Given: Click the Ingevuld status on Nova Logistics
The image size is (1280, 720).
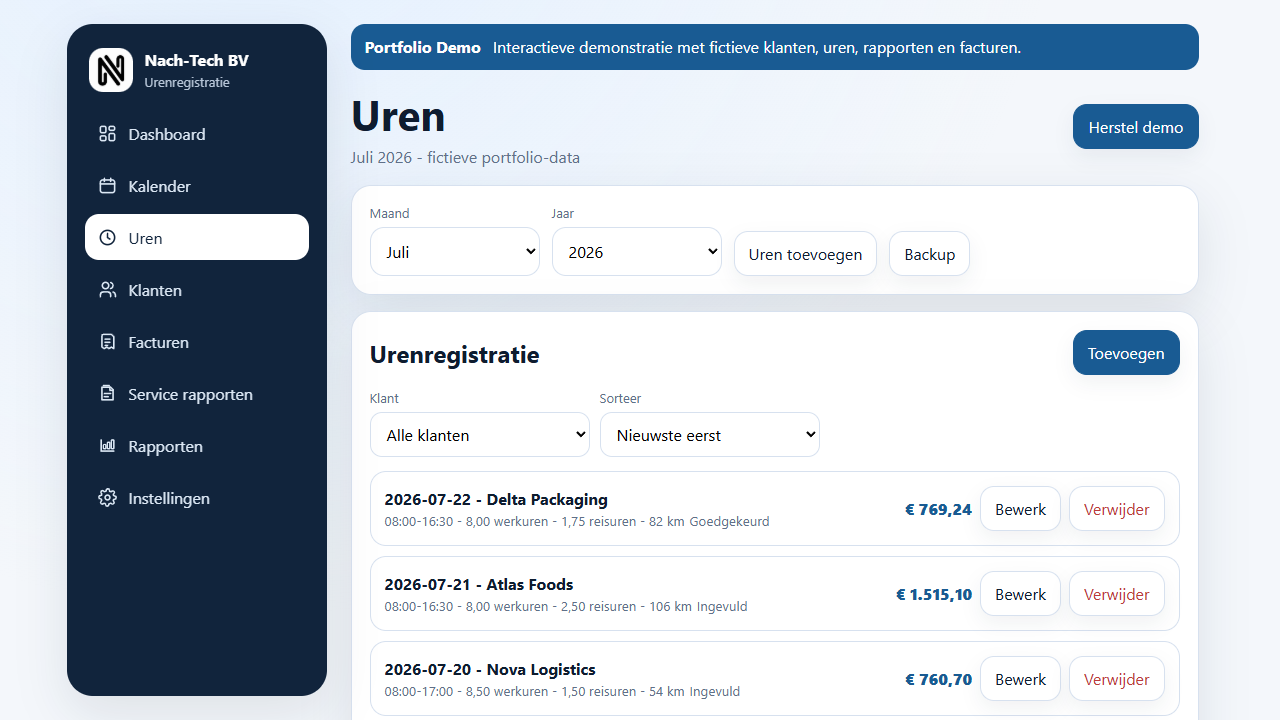Looking at the screenshot, I should 715,692.
